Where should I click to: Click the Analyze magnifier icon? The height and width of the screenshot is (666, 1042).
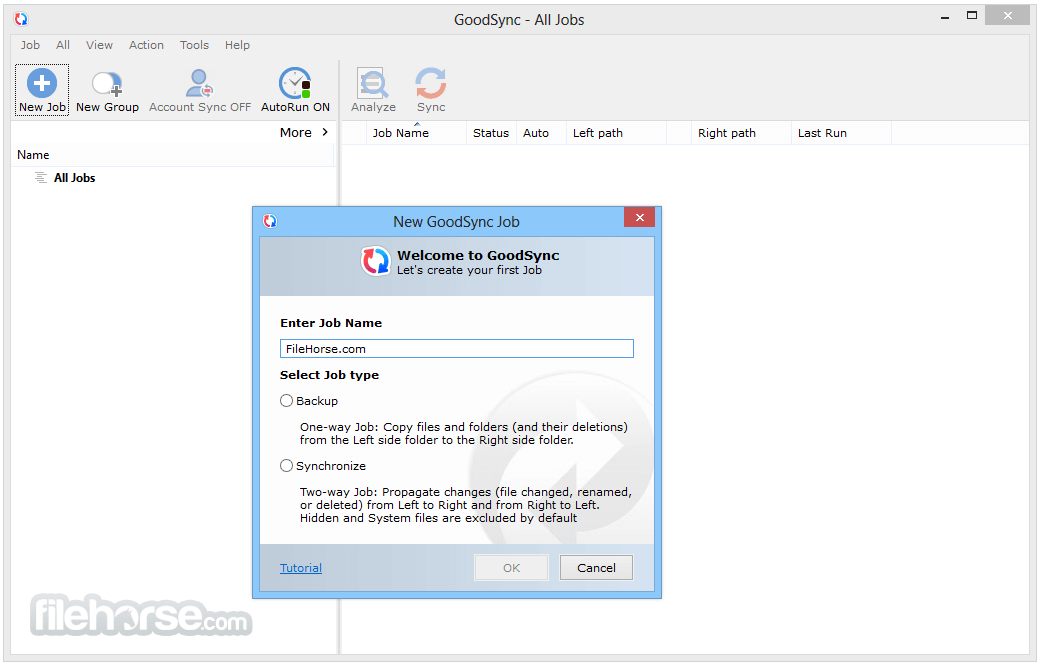(373, 84)
